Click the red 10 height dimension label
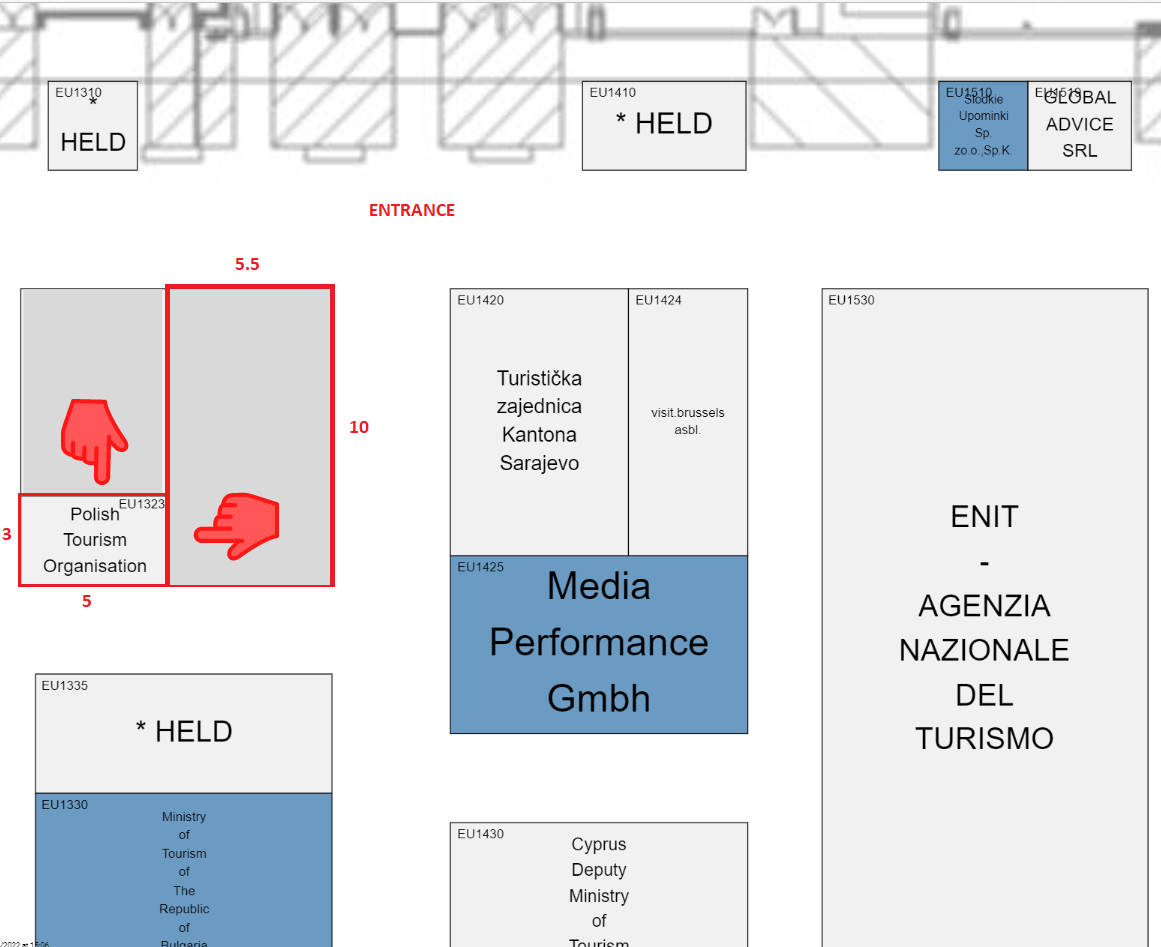The image size is (1161, 947). tap(359, 427)
